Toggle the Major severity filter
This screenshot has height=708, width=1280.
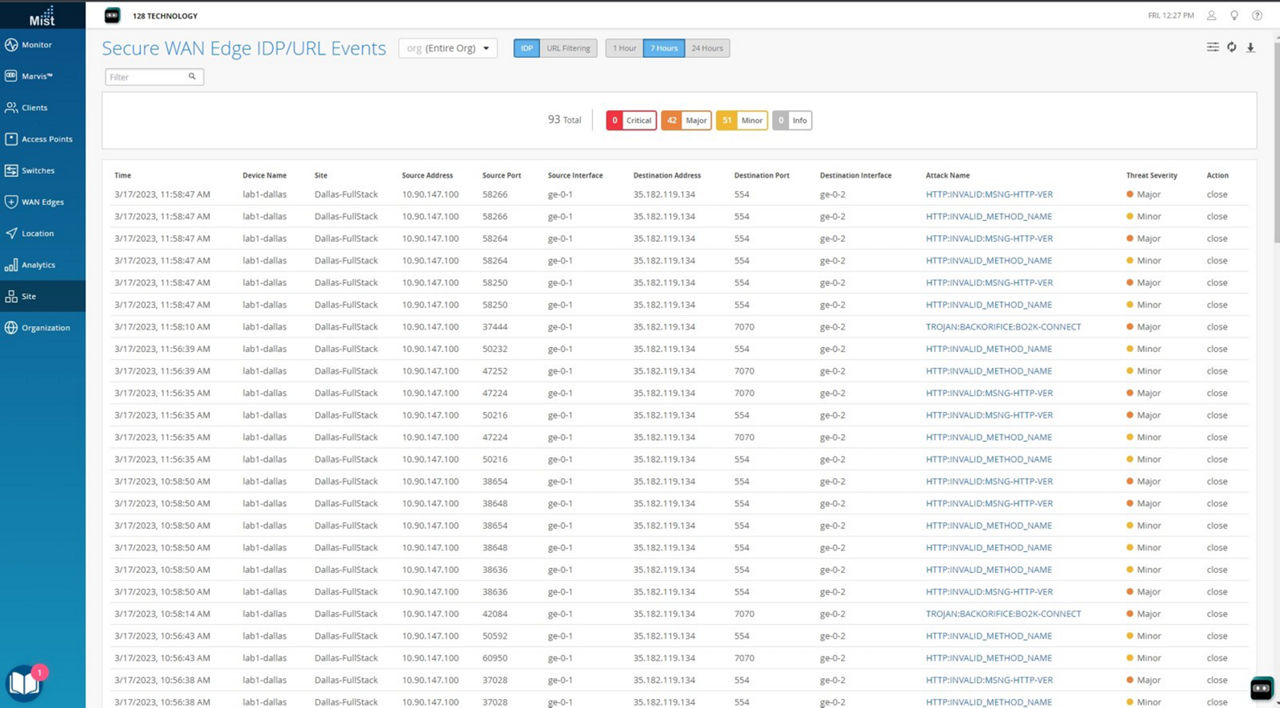pos(687,120)
